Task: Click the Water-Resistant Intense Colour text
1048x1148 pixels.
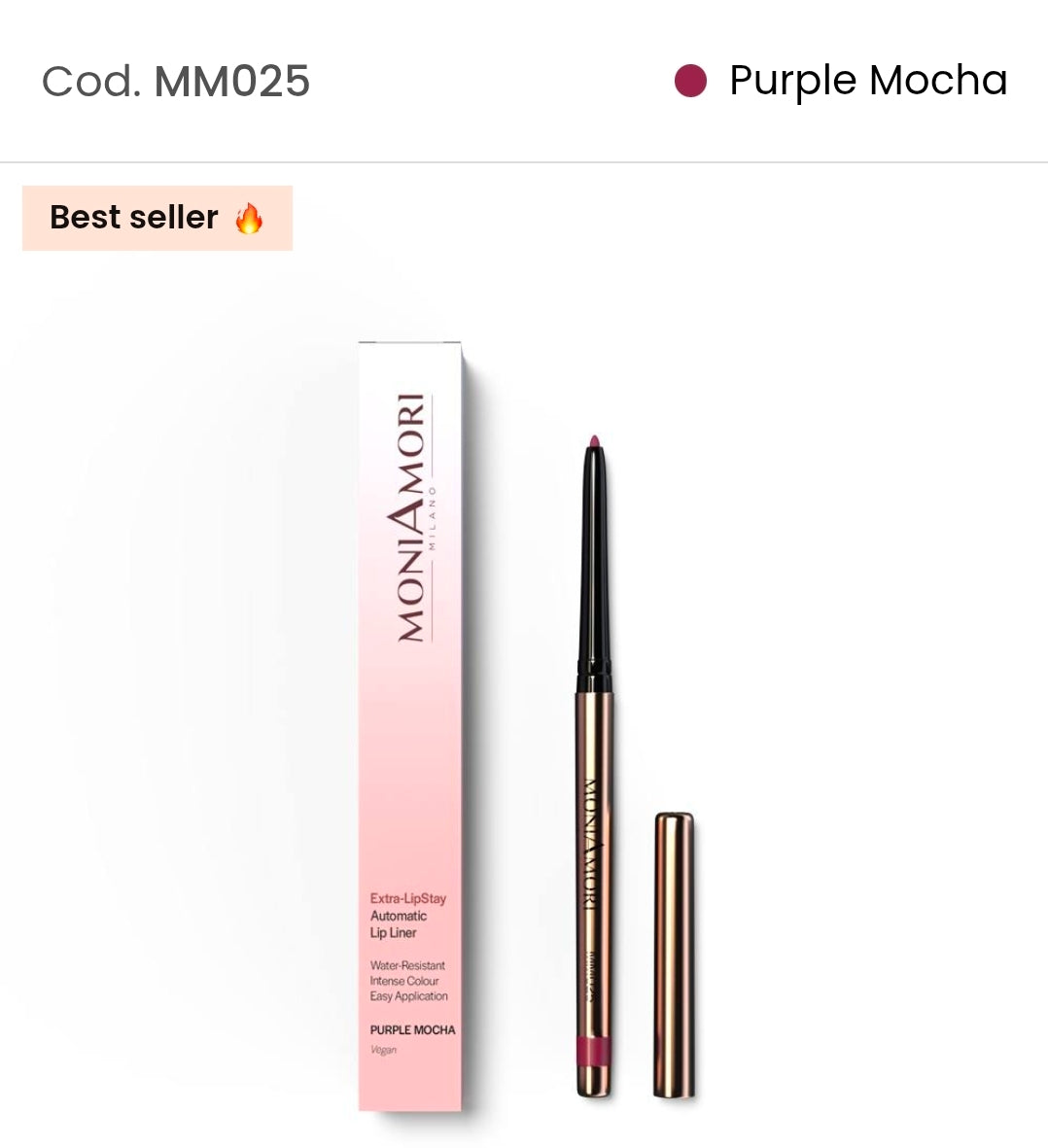Action: click(x=407, y=973)
